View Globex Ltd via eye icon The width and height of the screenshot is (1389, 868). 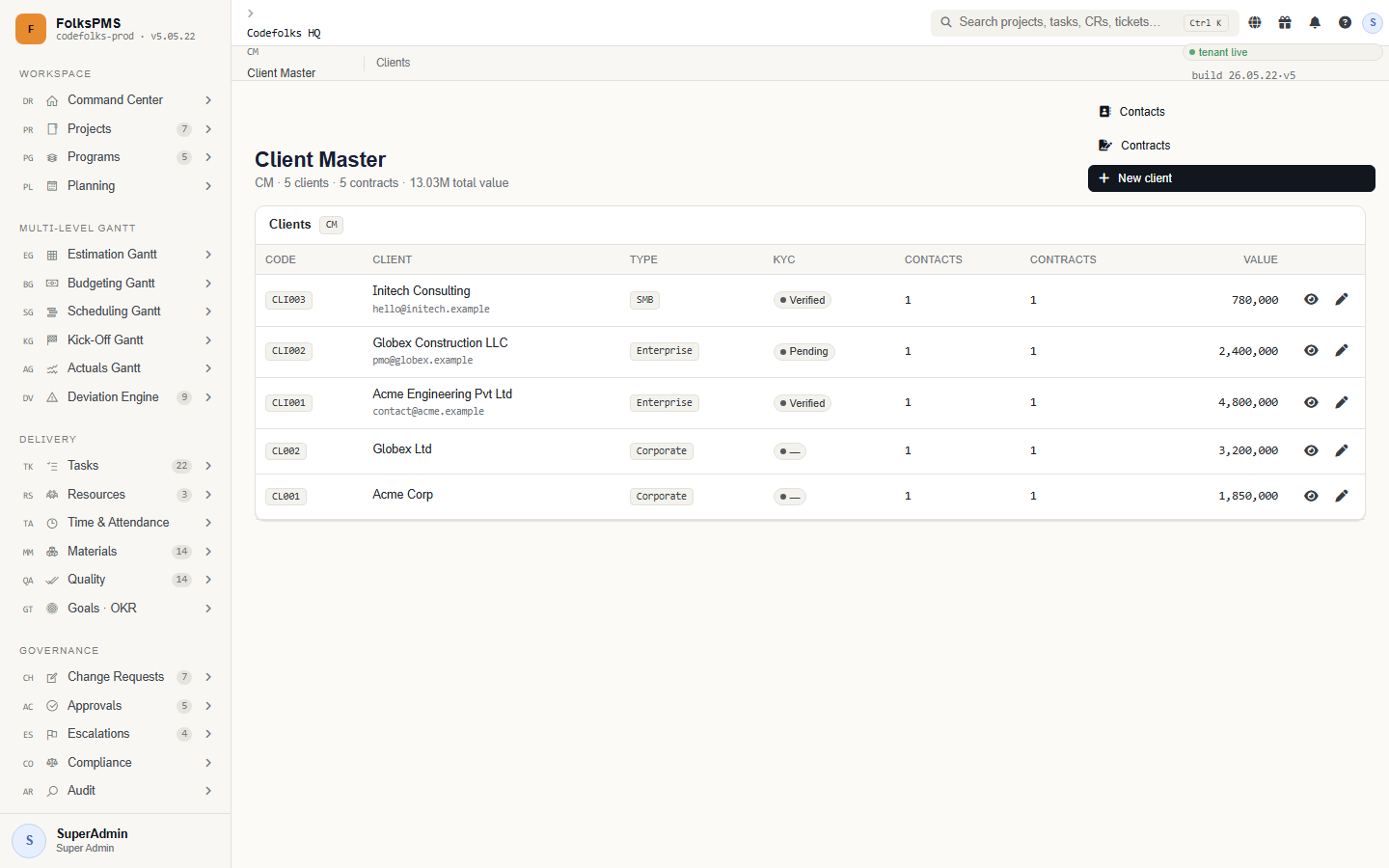coord(1311,450)
